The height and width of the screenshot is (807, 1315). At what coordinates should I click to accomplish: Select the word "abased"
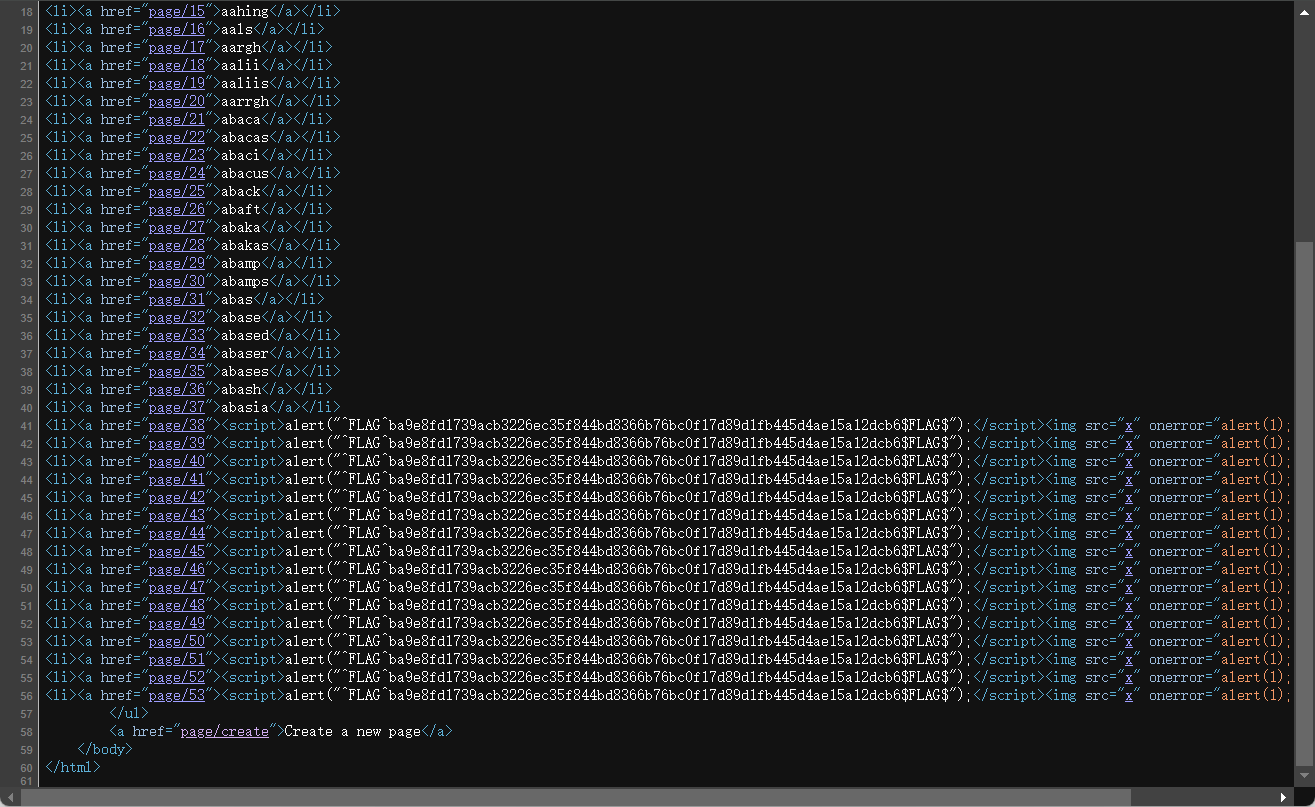tap(245, 335)
